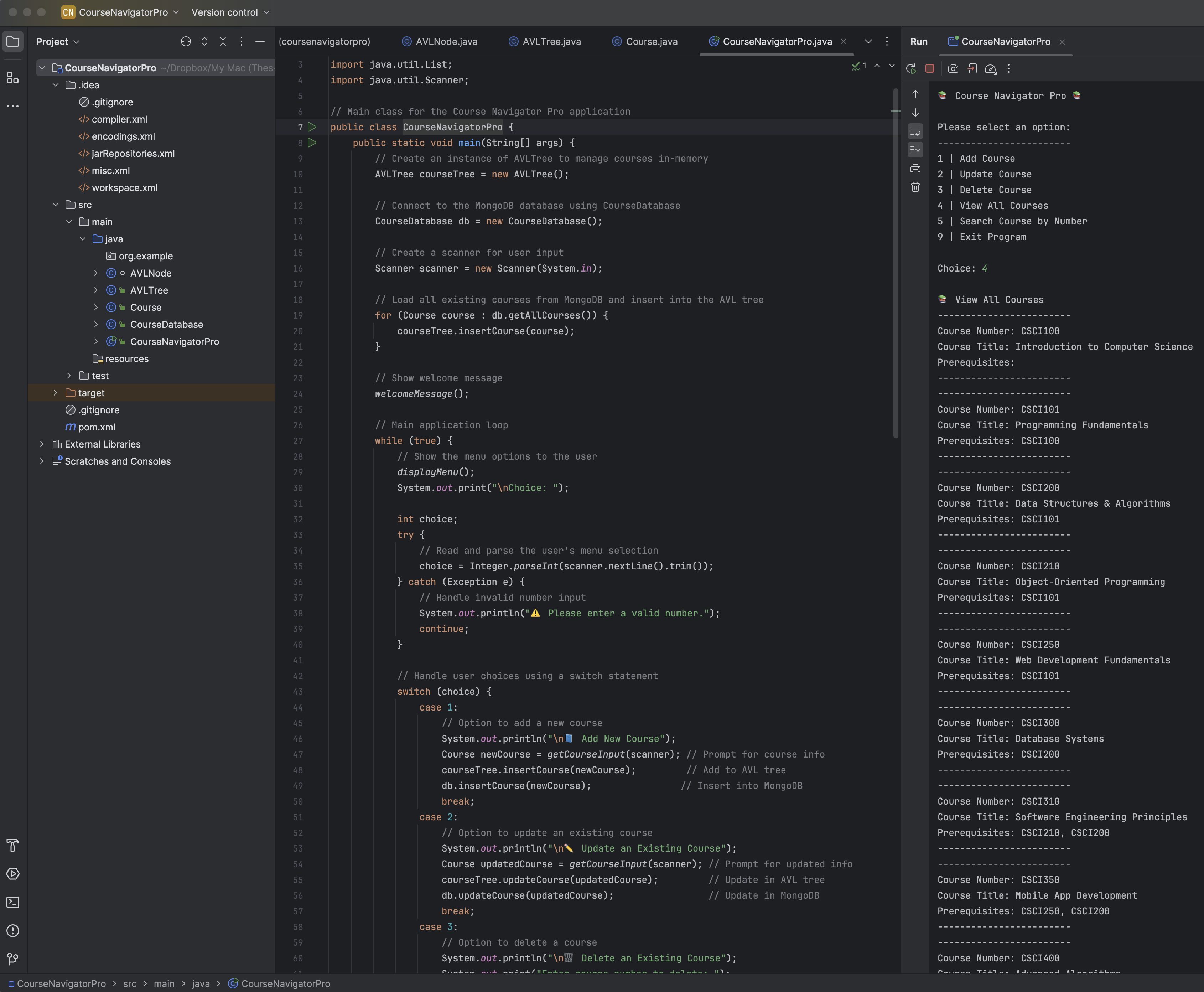Viewport: 1204px width, 992px height.
Task: Select opened file crosshair icon in Project panel
Action: [186, 42]
